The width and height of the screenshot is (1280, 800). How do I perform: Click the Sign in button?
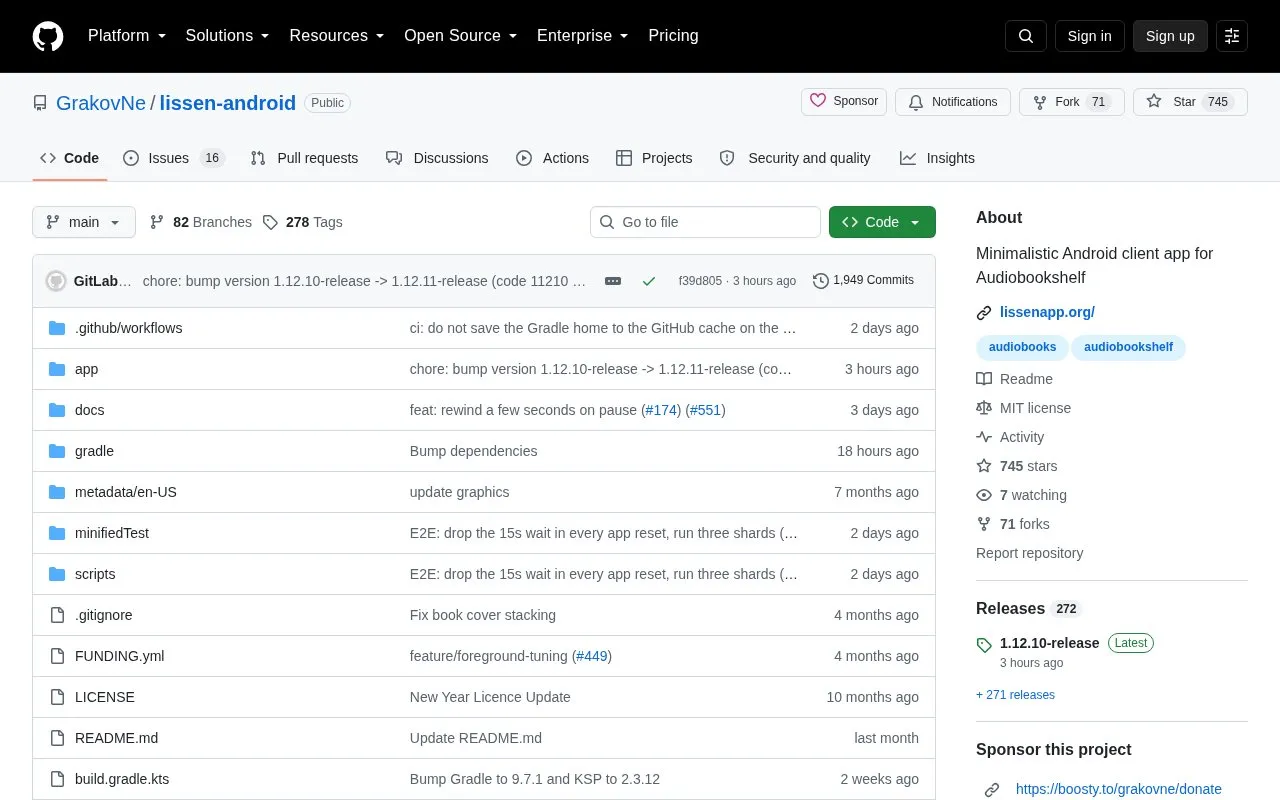coord(1090,36)
